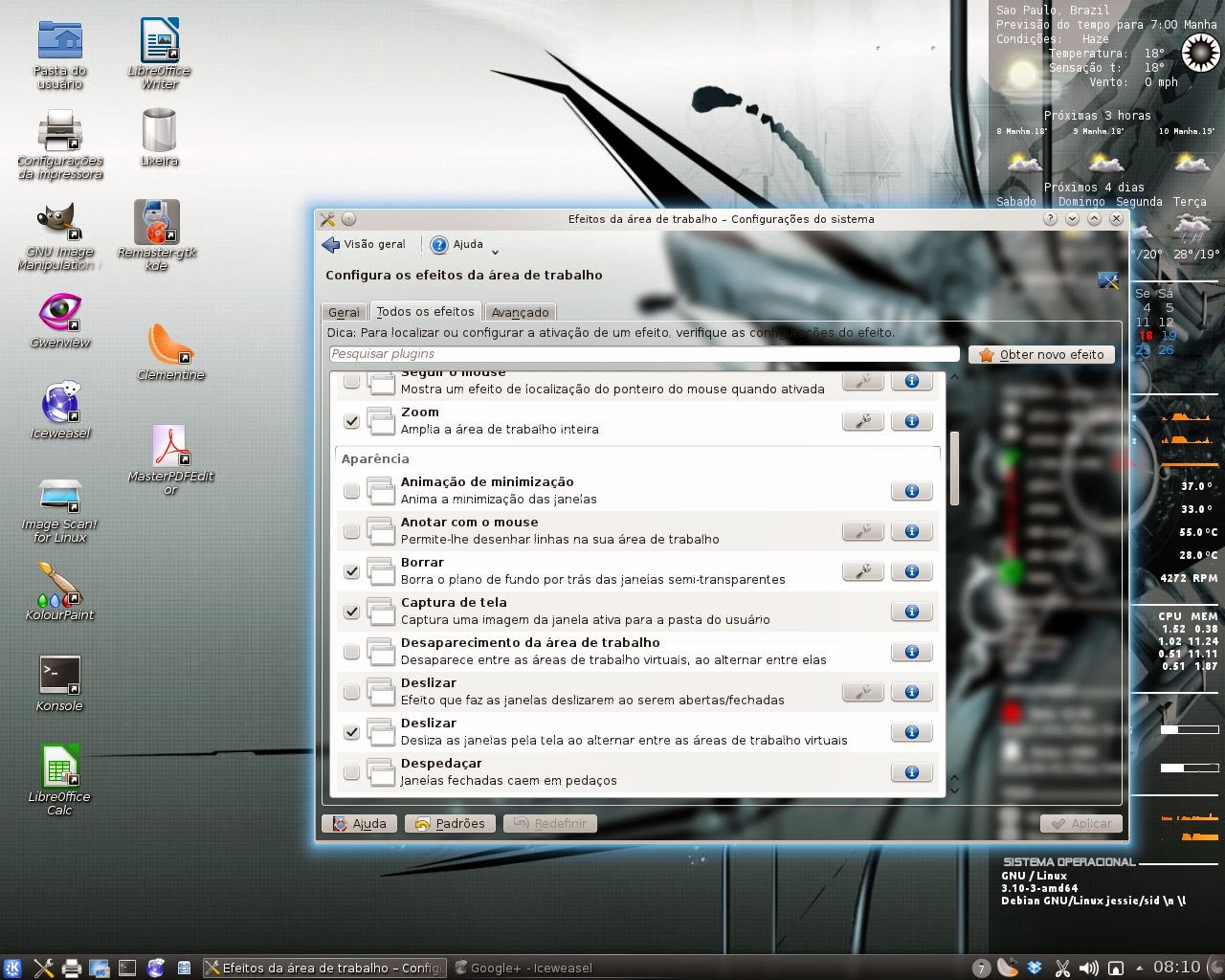Show info about the Captura de tela effect
The height and width of the screenshot is (980, 1225).
pos(911,612)
